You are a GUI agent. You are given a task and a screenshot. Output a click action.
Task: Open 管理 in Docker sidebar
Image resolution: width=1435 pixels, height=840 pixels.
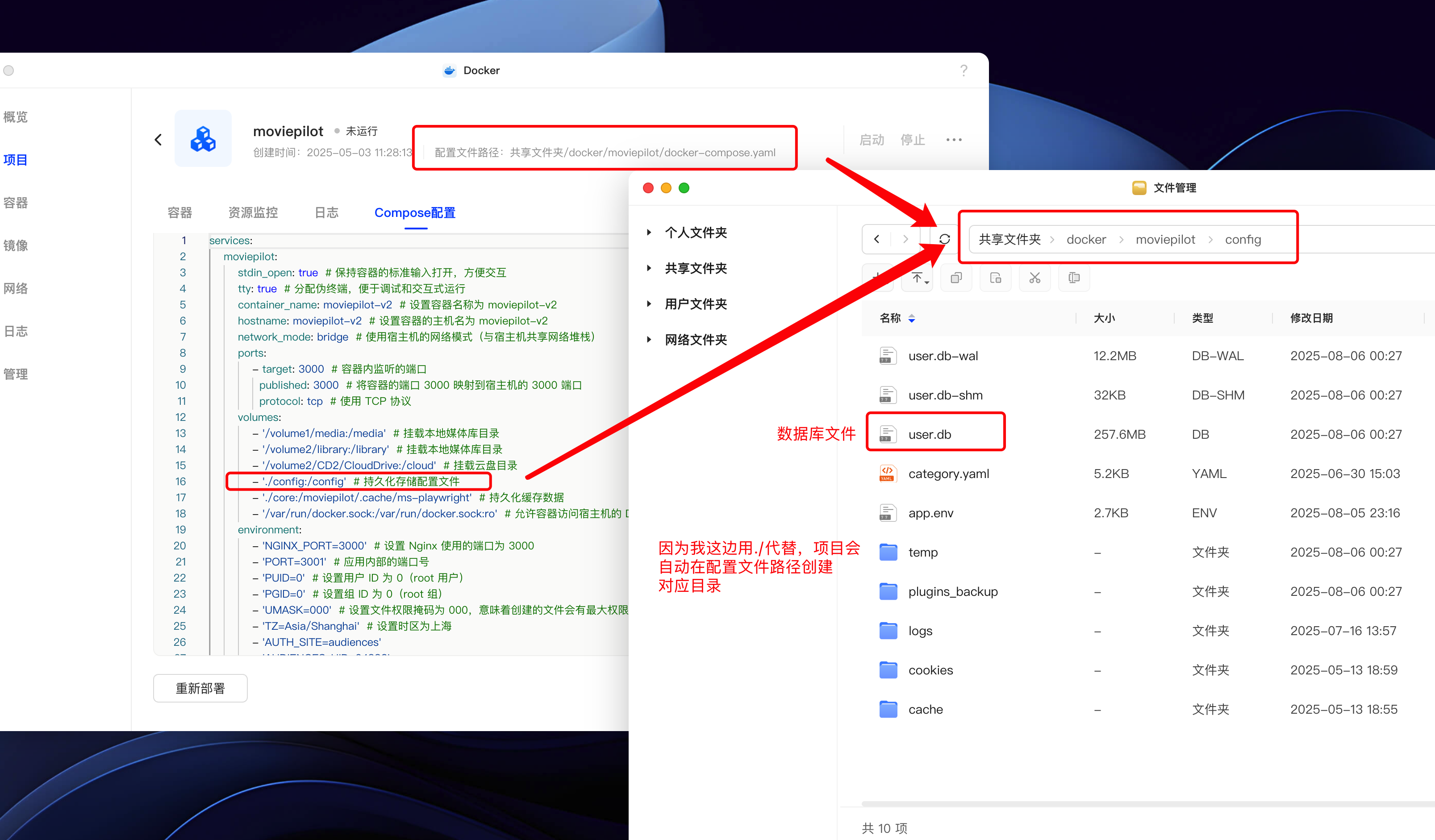pyautogui.click(x=15, y=374)
